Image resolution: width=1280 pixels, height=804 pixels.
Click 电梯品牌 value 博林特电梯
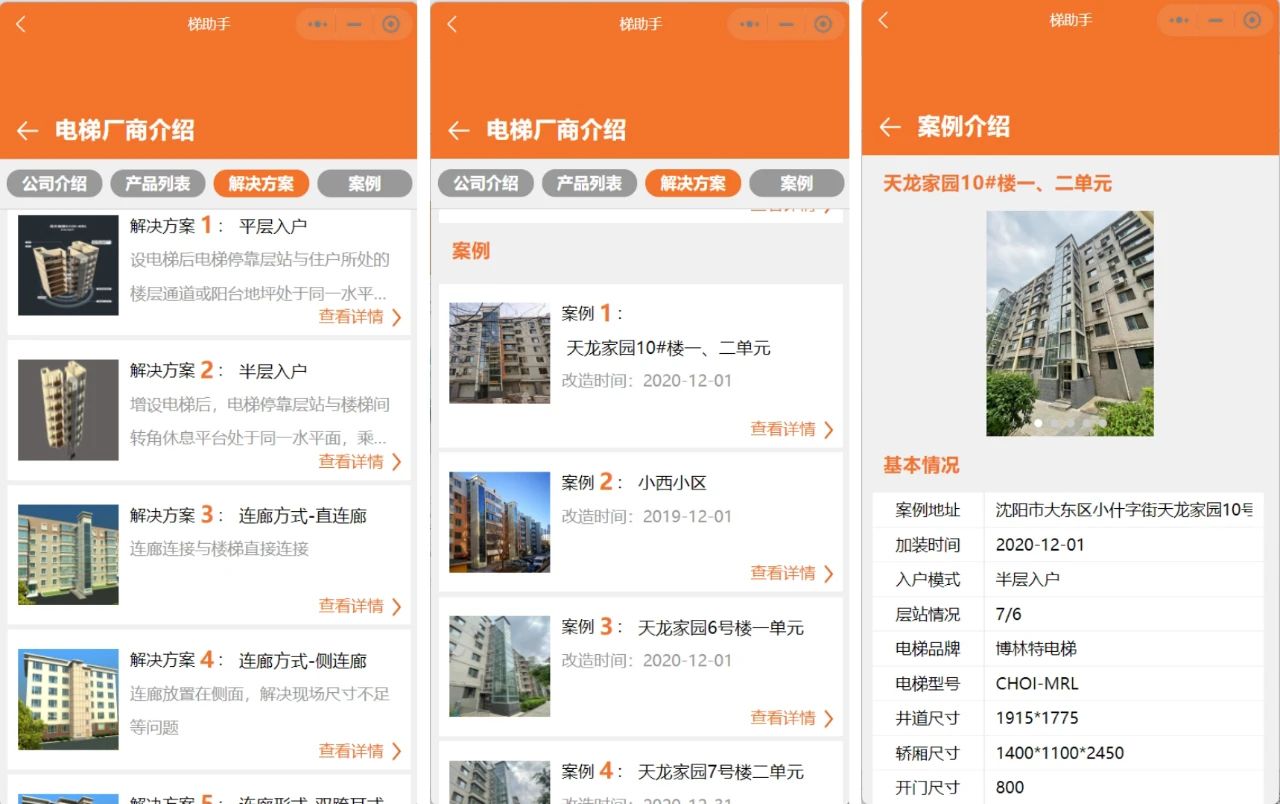point(1036,649)
